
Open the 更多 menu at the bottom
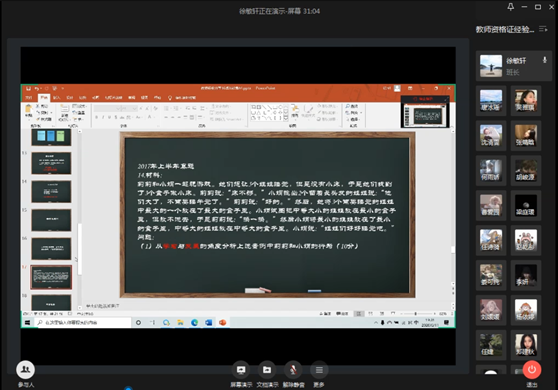click(x=319, y=370)
